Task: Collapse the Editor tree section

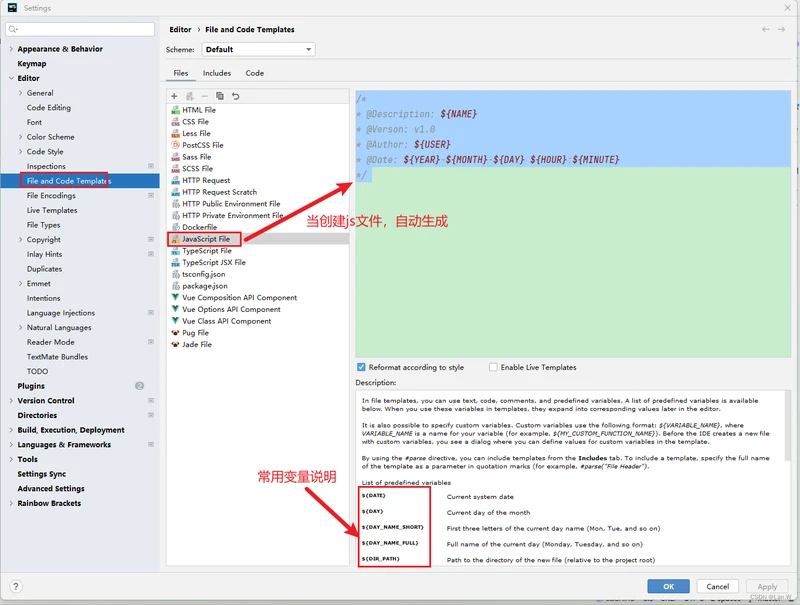Action: pyautogui.click(x=11, y=78)
